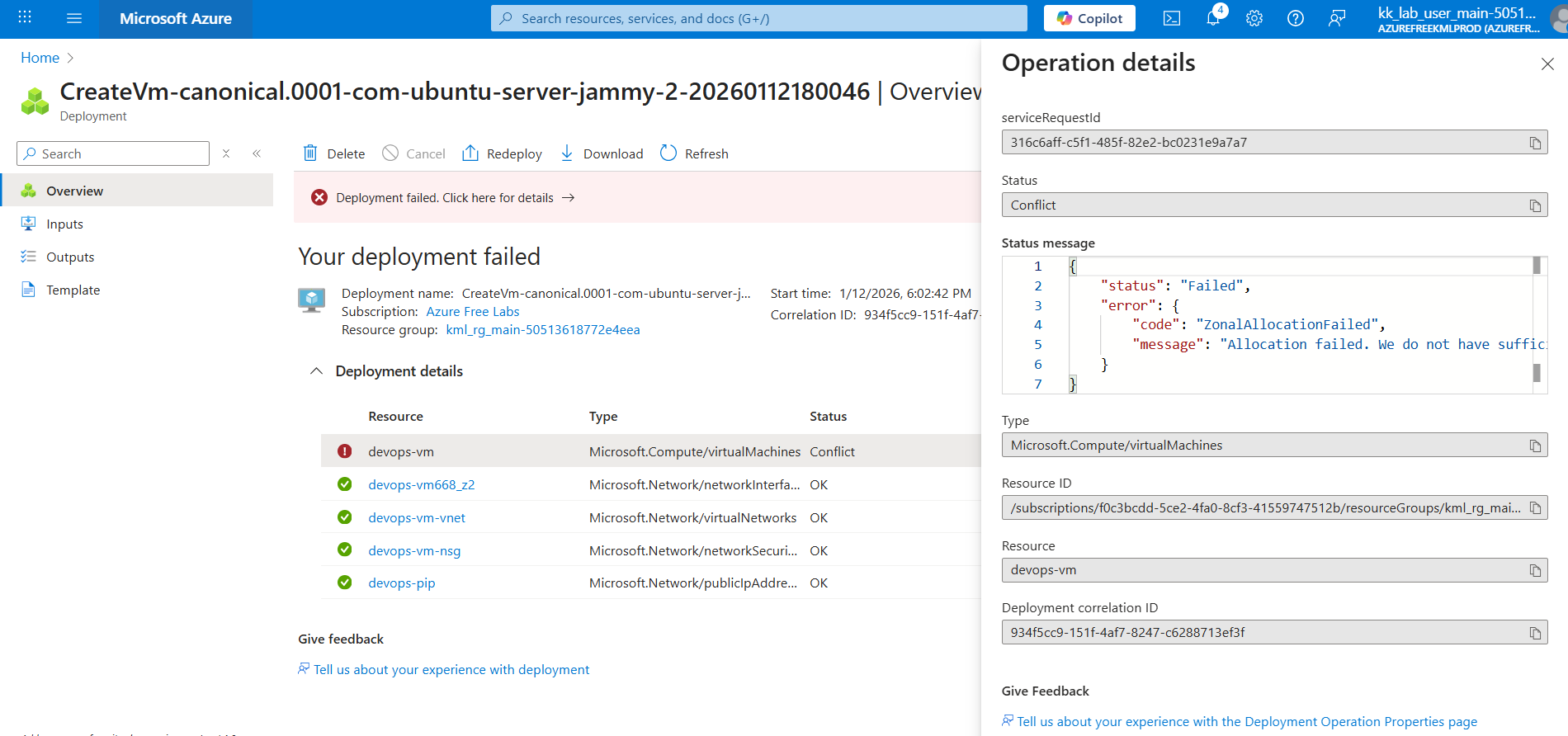The width and height of the screenshot is (1568, 736).
Task: Open the feedback icon in header
Action: click(x=1337, y=18)
